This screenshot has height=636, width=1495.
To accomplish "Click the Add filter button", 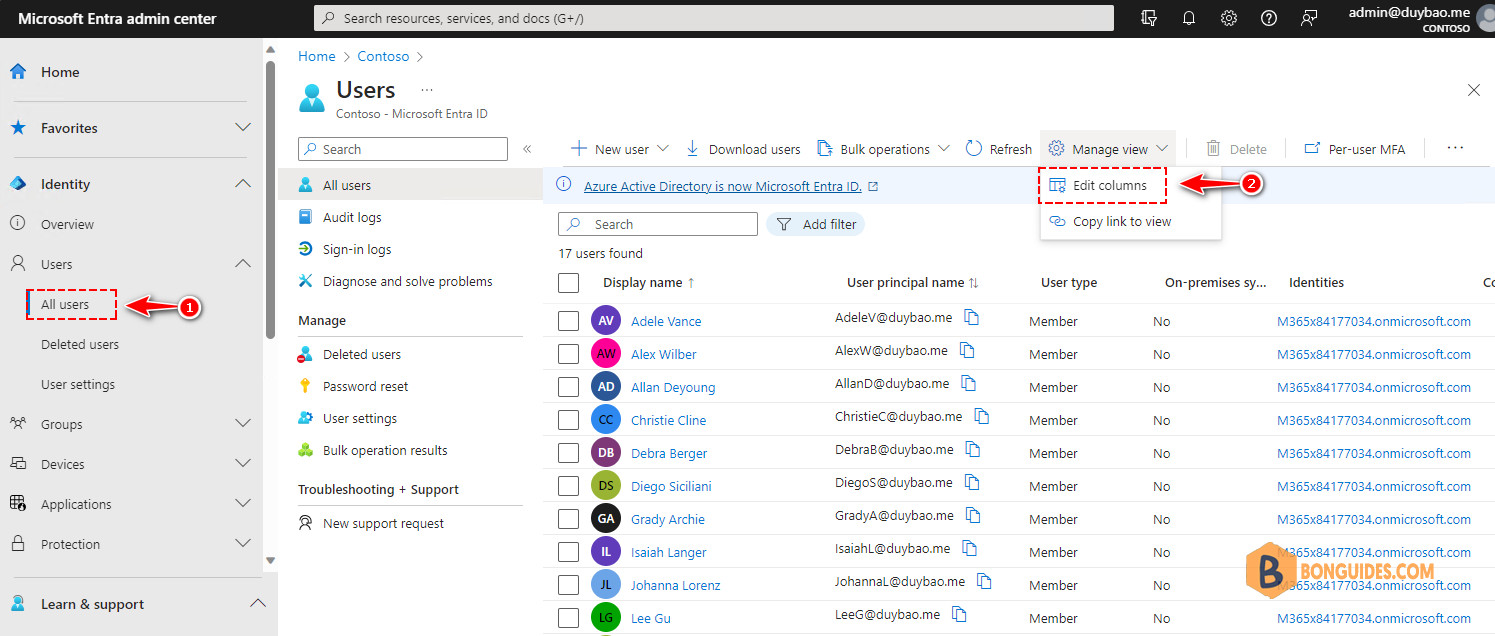I will pyautogui.click(x=816, y=224).
